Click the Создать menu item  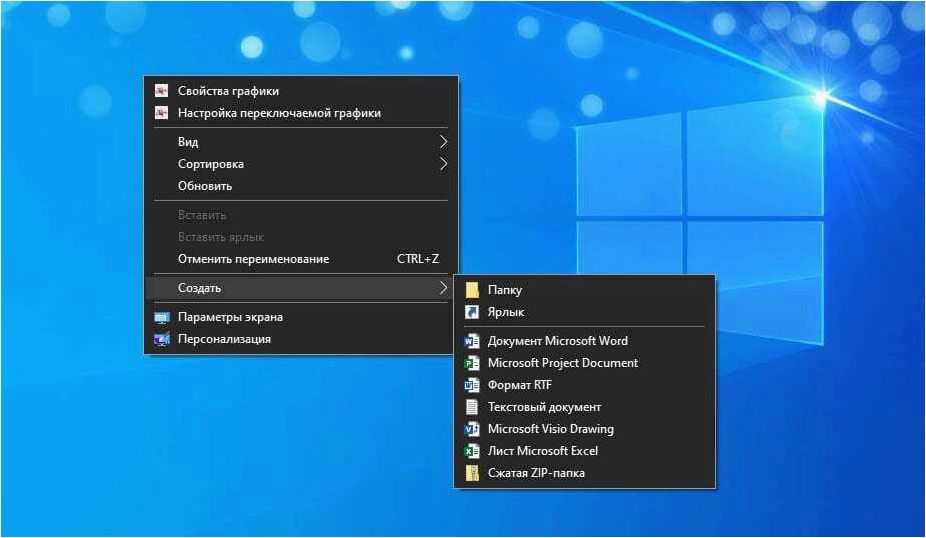(301, 288)
